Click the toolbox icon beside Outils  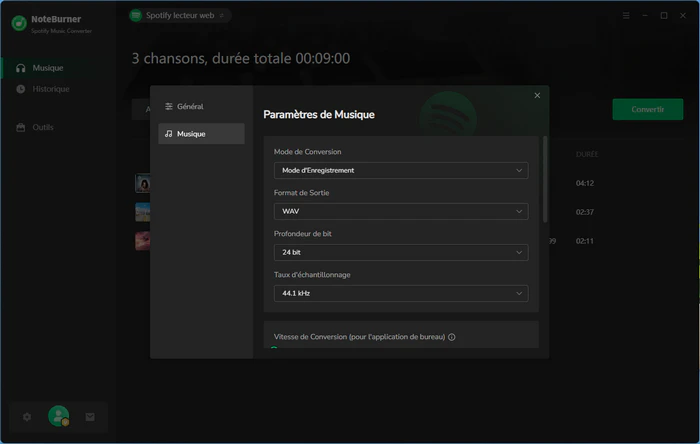(x=21, y=127)
